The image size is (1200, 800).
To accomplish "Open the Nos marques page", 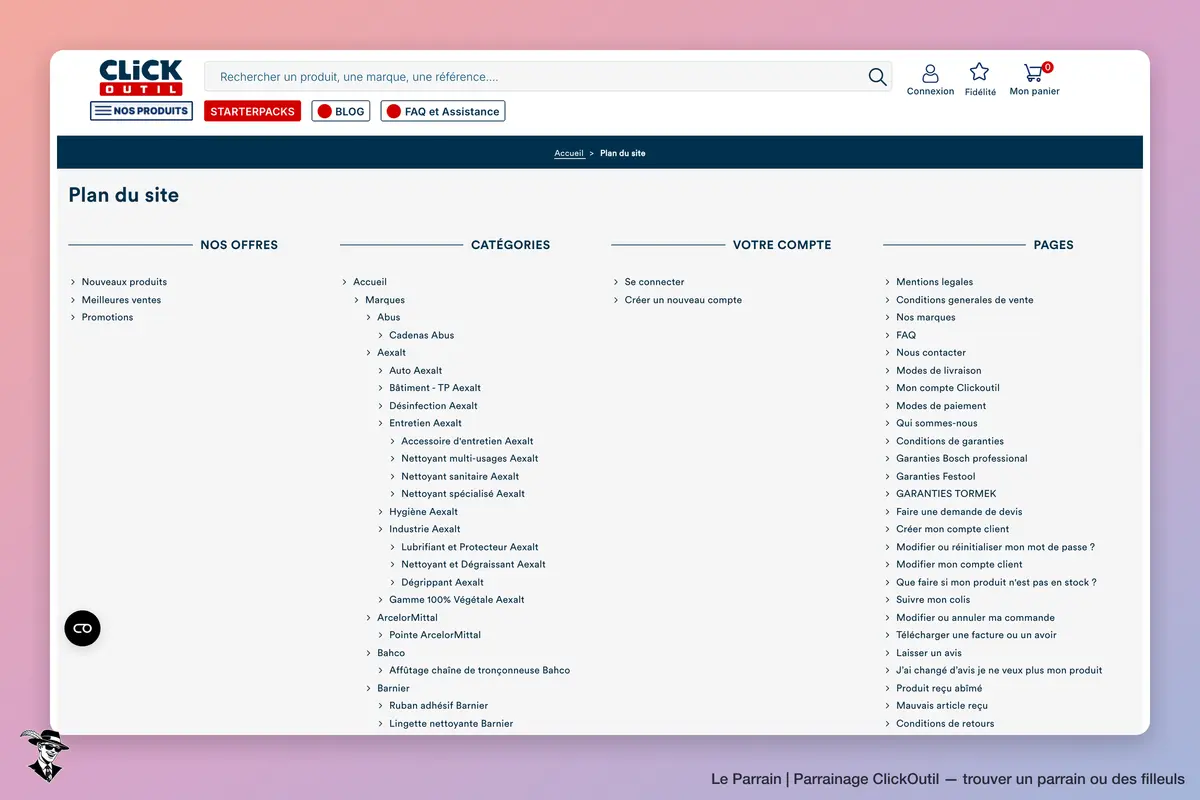I will click(926, 317).
